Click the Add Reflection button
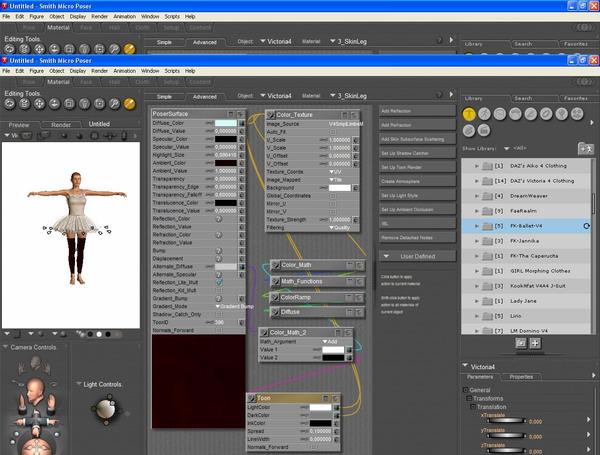Screen dimensions: 600x455 [x=417, y=111]
